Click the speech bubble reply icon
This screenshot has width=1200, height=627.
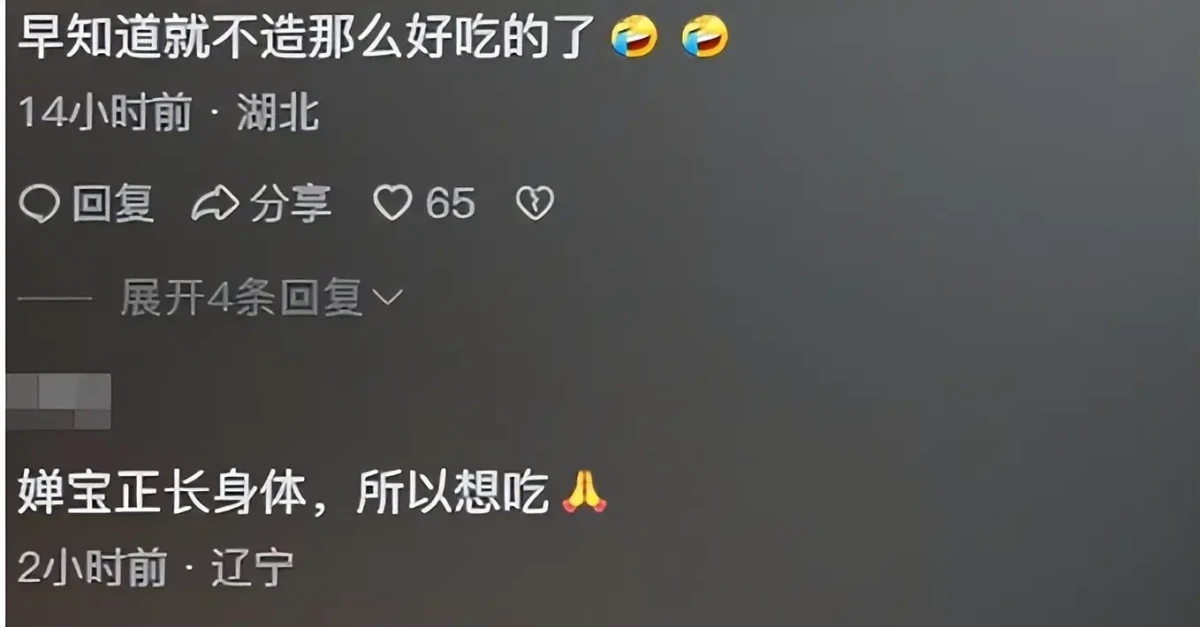40,204
